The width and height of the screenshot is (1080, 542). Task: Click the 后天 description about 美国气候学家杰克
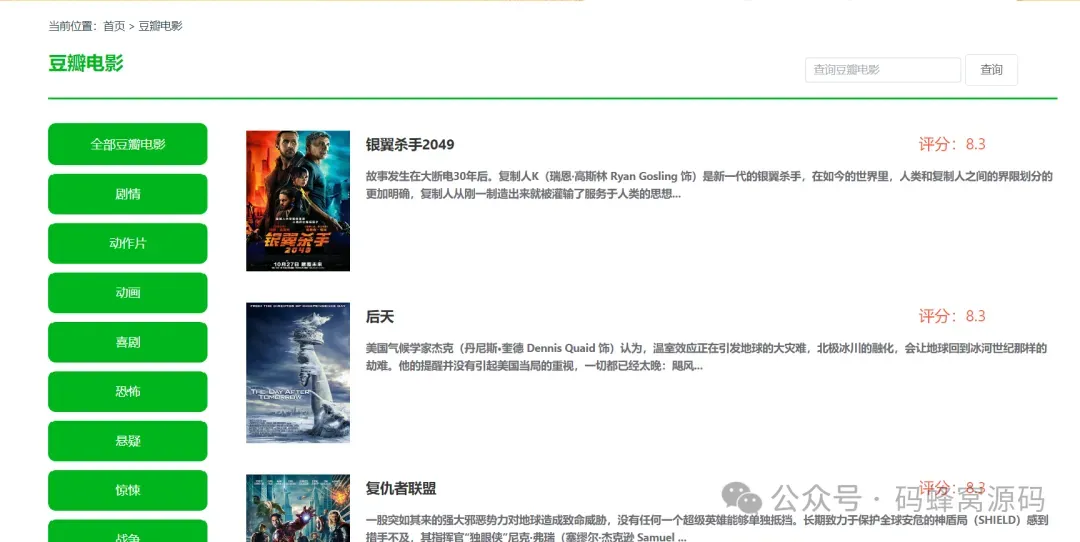click(x=706, y=357)
